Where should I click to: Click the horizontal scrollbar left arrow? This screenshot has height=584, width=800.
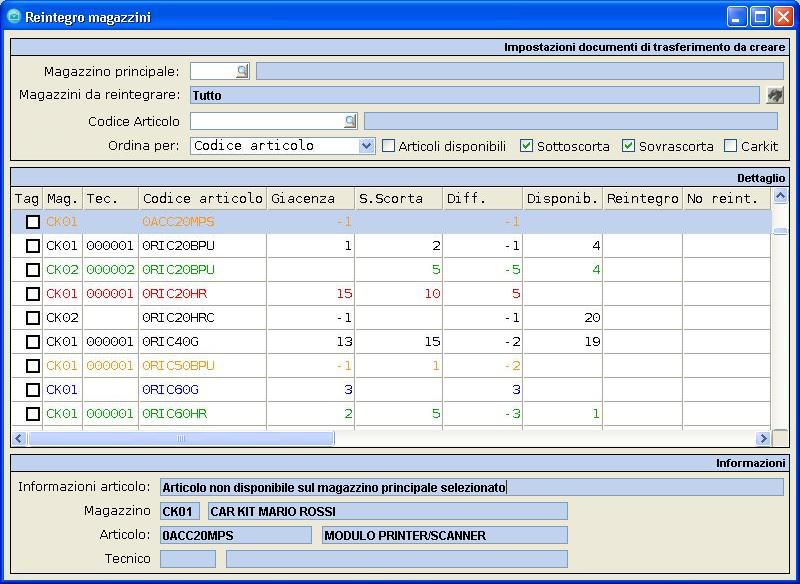pyautogui.click(x=19, y=438)
